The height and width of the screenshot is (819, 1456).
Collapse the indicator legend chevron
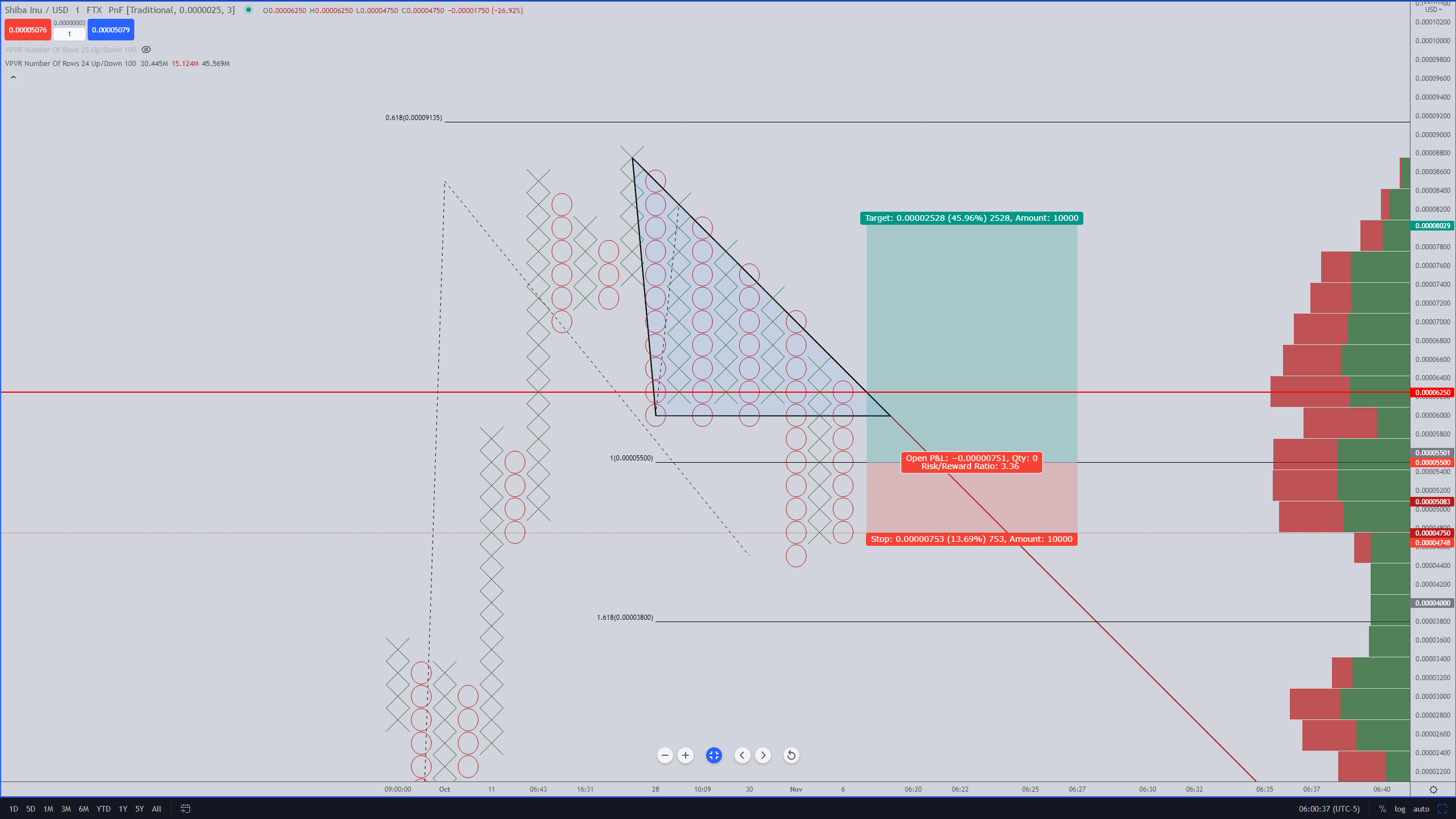[x=13, y=77]
